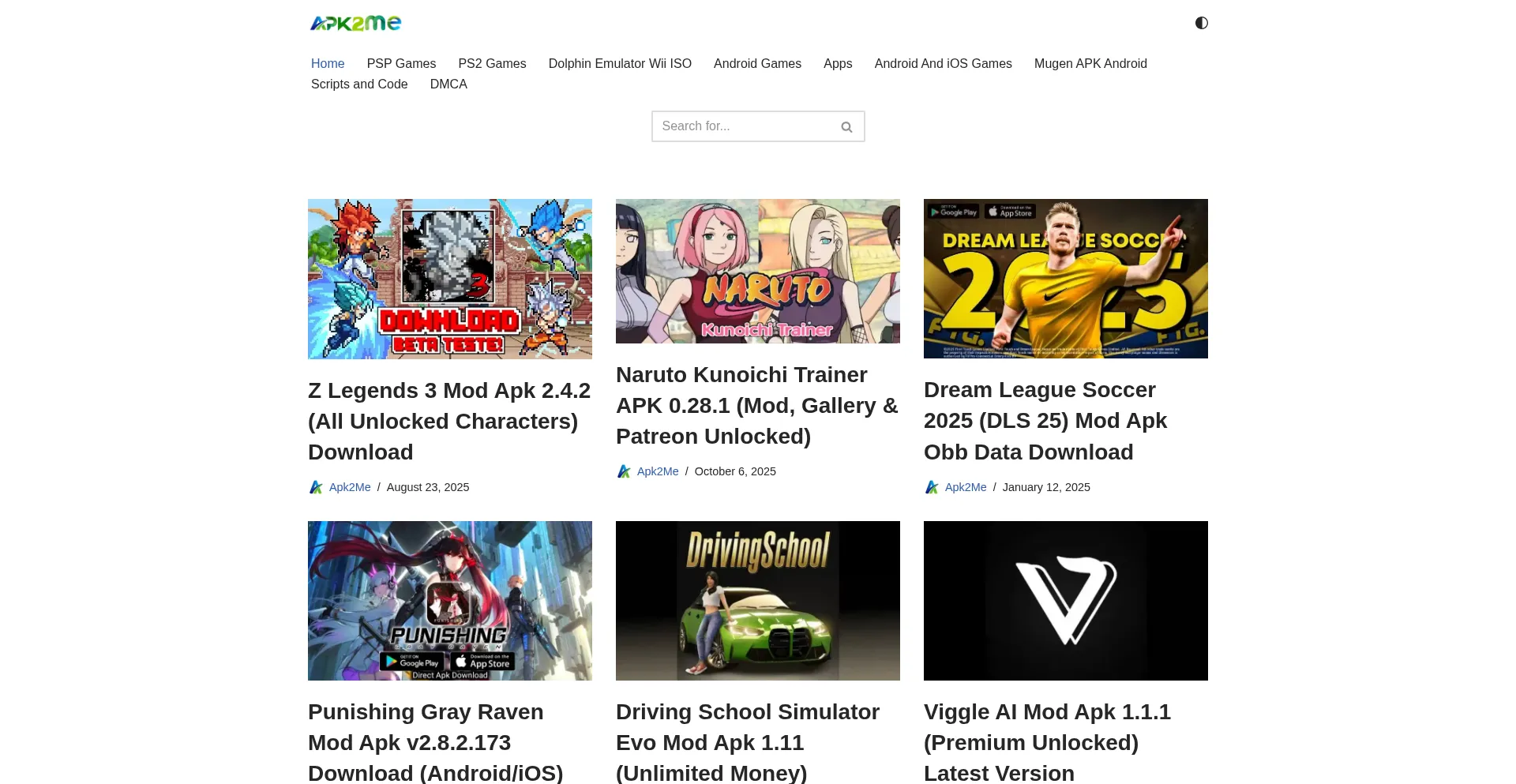
Task: Open Z Legends 3 Mod Apk article title
Action: tap(449, 421)
